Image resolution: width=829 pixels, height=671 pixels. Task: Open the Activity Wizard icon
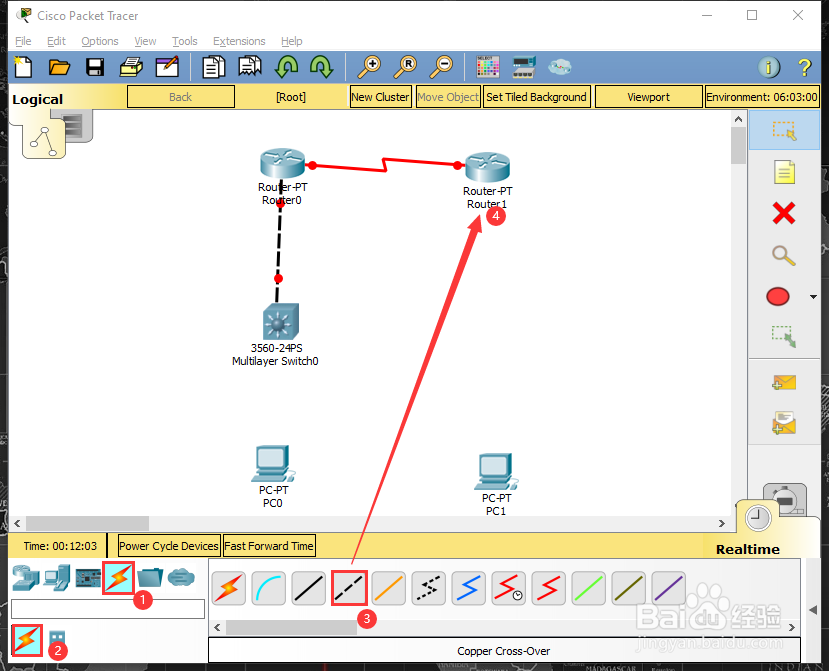point(167,67)
